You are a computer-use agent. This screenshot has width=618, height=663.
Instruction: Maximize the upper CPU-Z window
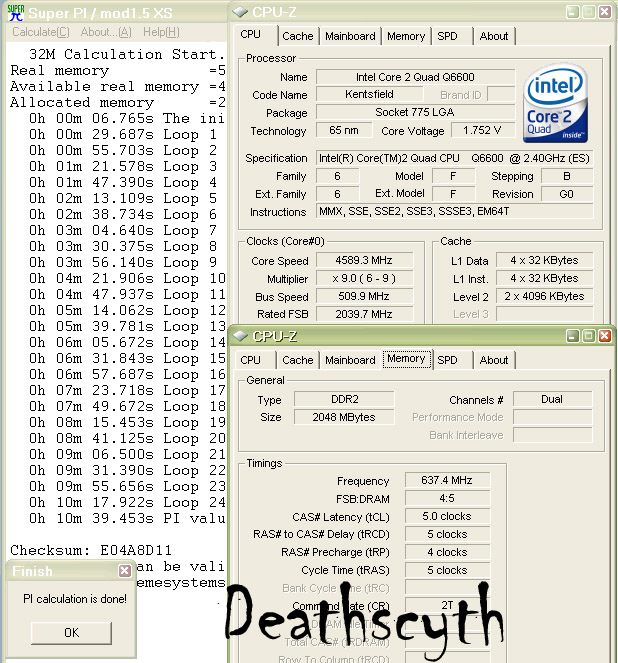coord(588,12)
